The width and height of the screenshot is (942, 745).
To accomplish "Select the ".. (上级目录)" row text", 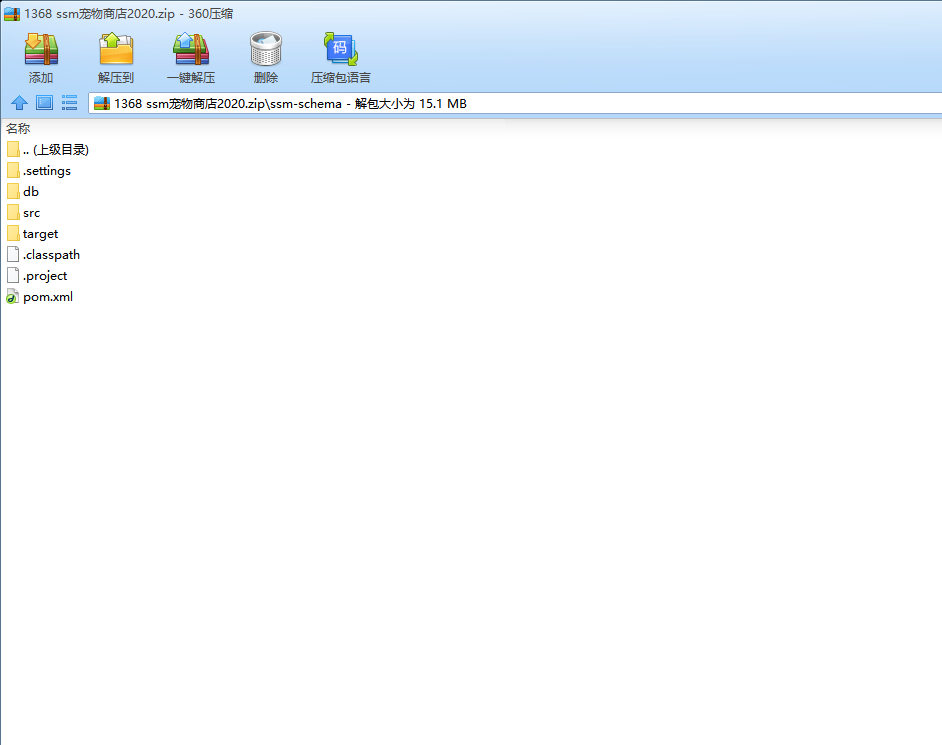I will pyautogui.click(x=56, y=150).
